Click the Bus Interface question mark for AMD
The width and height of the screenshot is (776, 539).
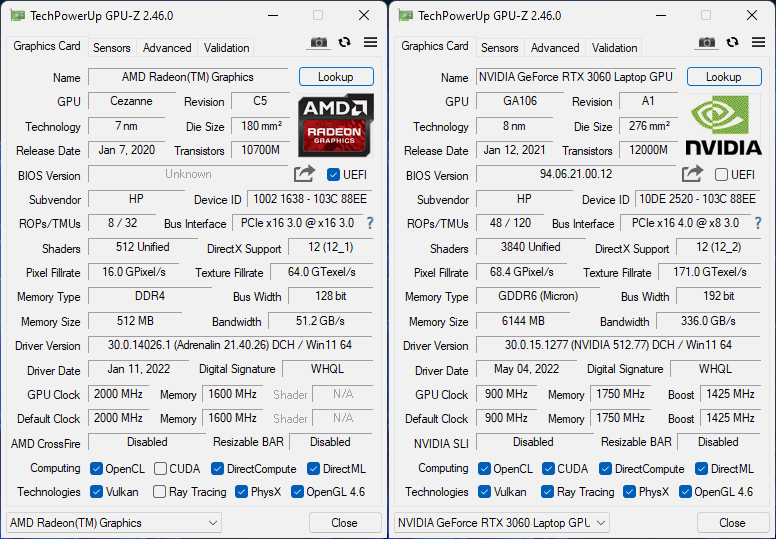click(x=369, y=223)
